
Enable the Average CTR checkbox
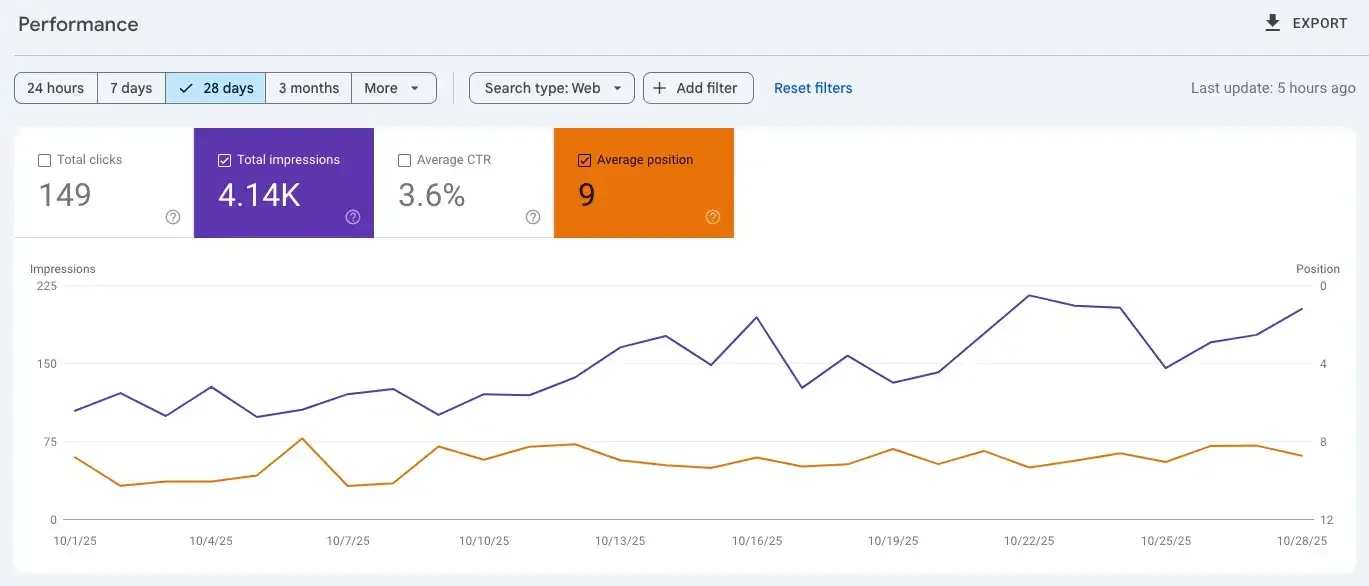pyautogui.click(x=404, y=160)
